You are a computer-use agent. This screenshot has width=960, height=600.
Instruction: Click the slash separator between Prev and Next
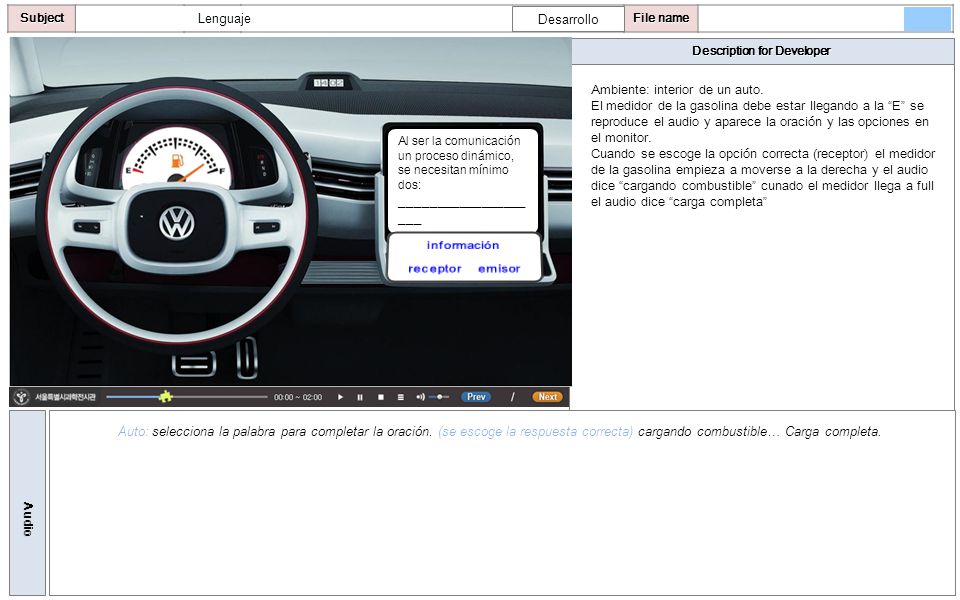[x=512, y=397]
